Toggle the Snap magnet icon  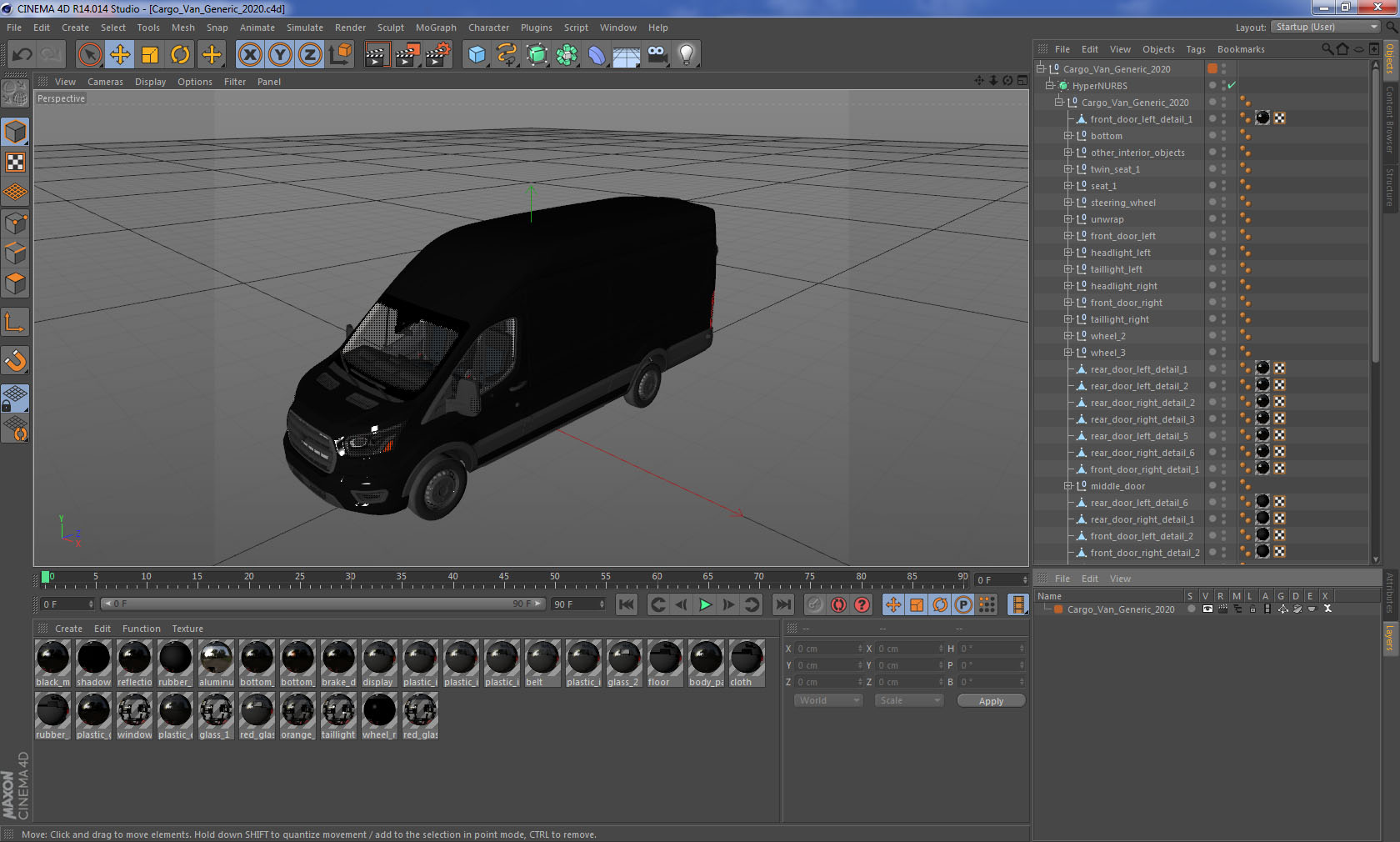(15, 360)
